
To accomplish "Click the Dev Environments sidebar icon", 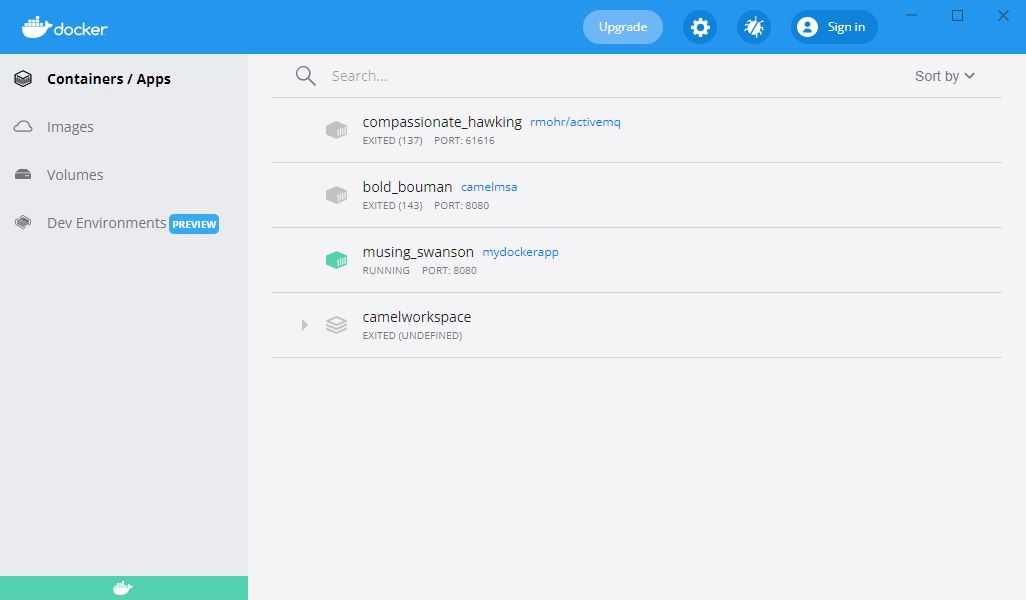I will point(23,222).
